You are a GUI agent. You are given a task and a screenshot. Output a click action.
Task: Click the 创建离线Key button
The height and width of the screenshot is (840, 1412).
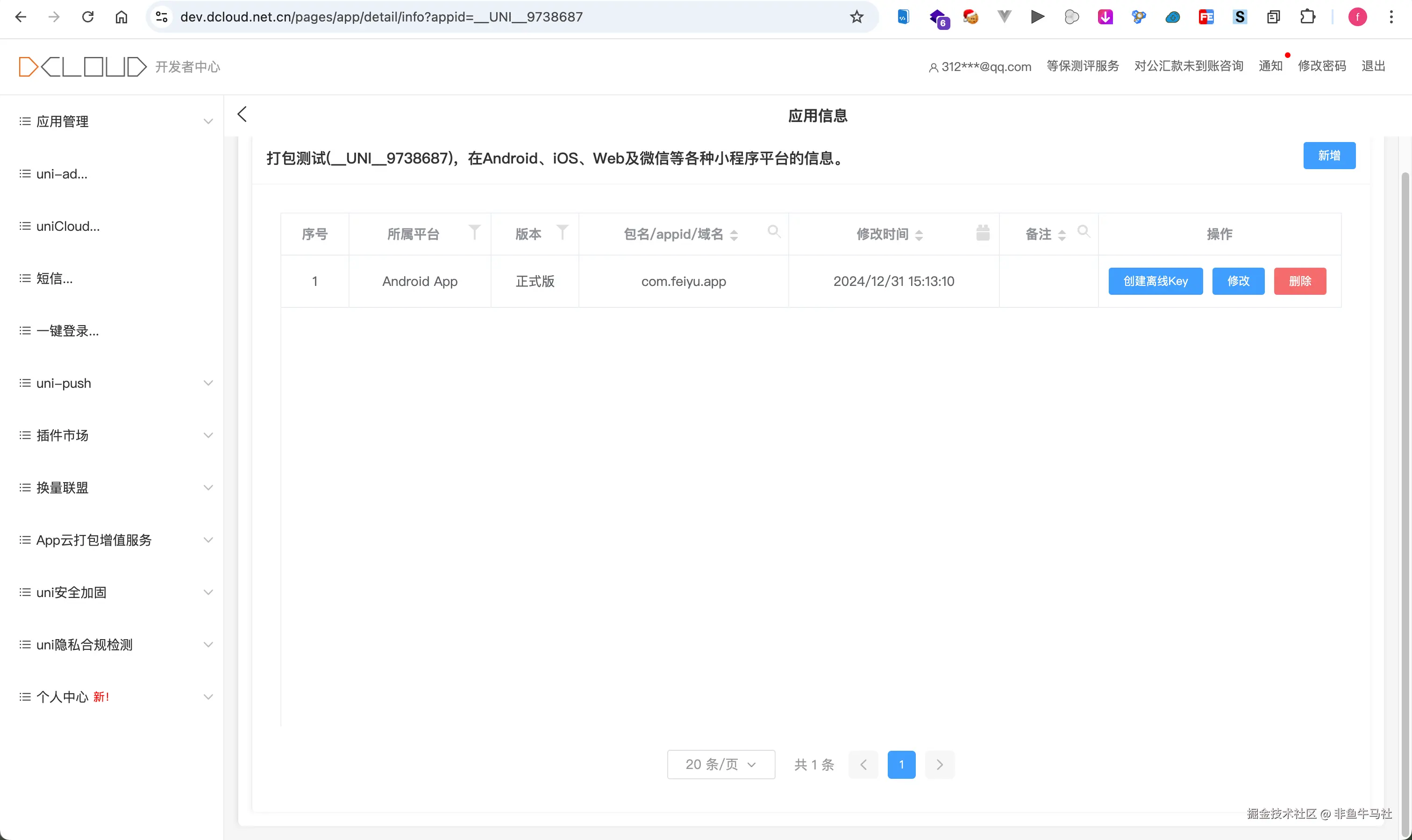(x=1155, y=281)
